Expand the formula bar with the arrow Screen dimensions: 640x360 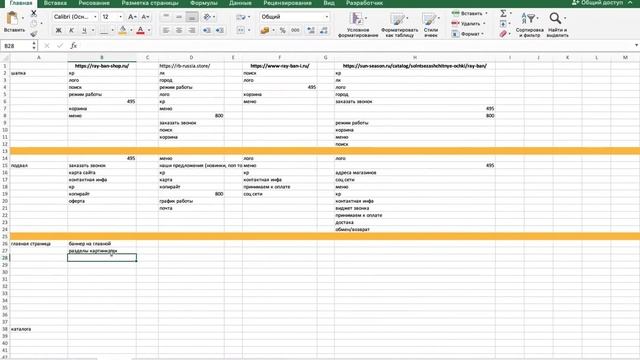pyautogui.click(x=636, y=45)
